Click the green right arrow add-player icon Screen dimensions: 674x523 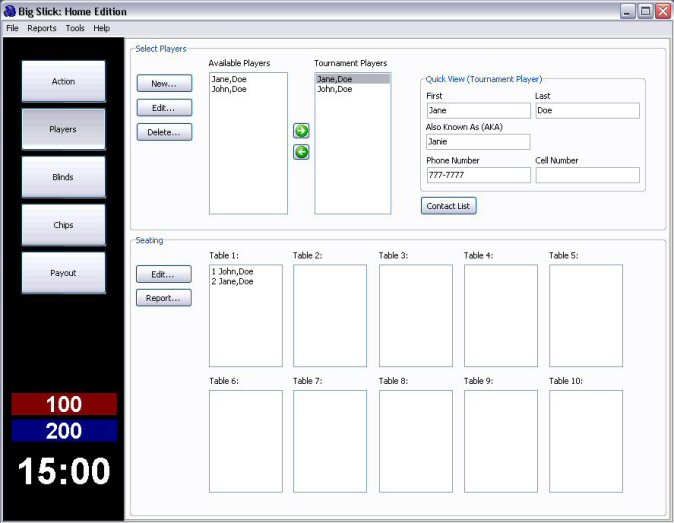(x=301, y=131)
